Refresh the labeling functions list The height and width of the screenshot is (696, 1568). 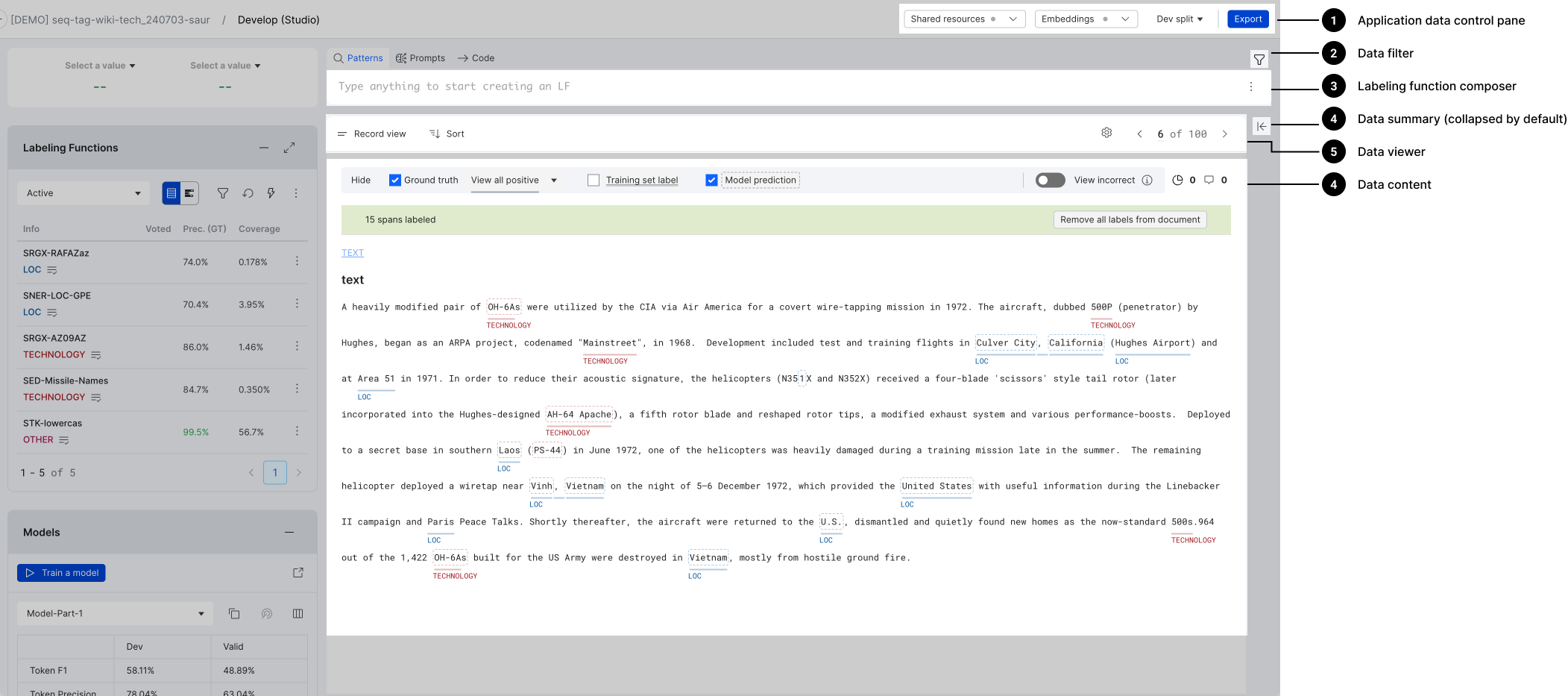tap(248, 193)
